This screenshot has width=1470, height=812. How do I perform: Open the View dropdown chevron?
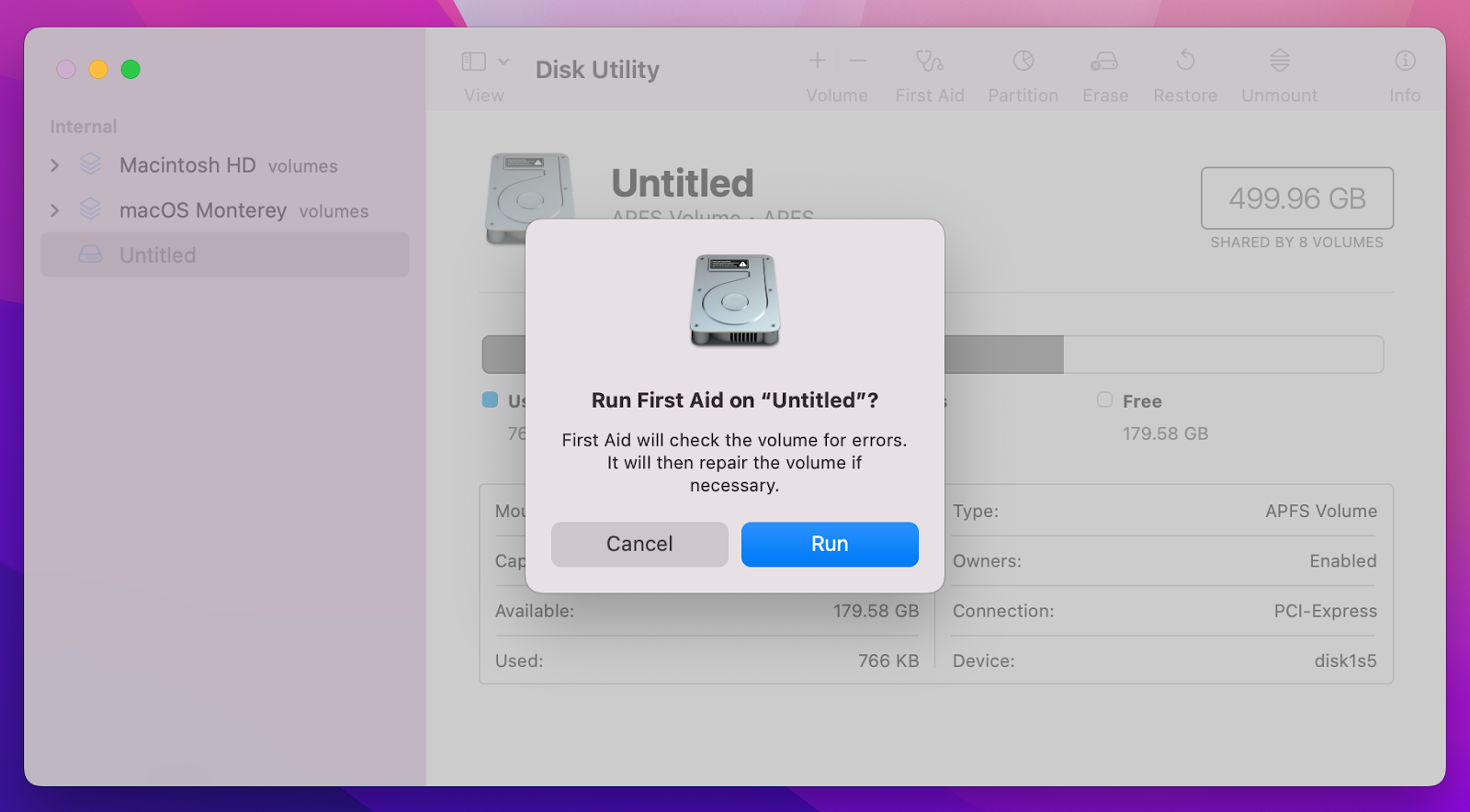503,62
